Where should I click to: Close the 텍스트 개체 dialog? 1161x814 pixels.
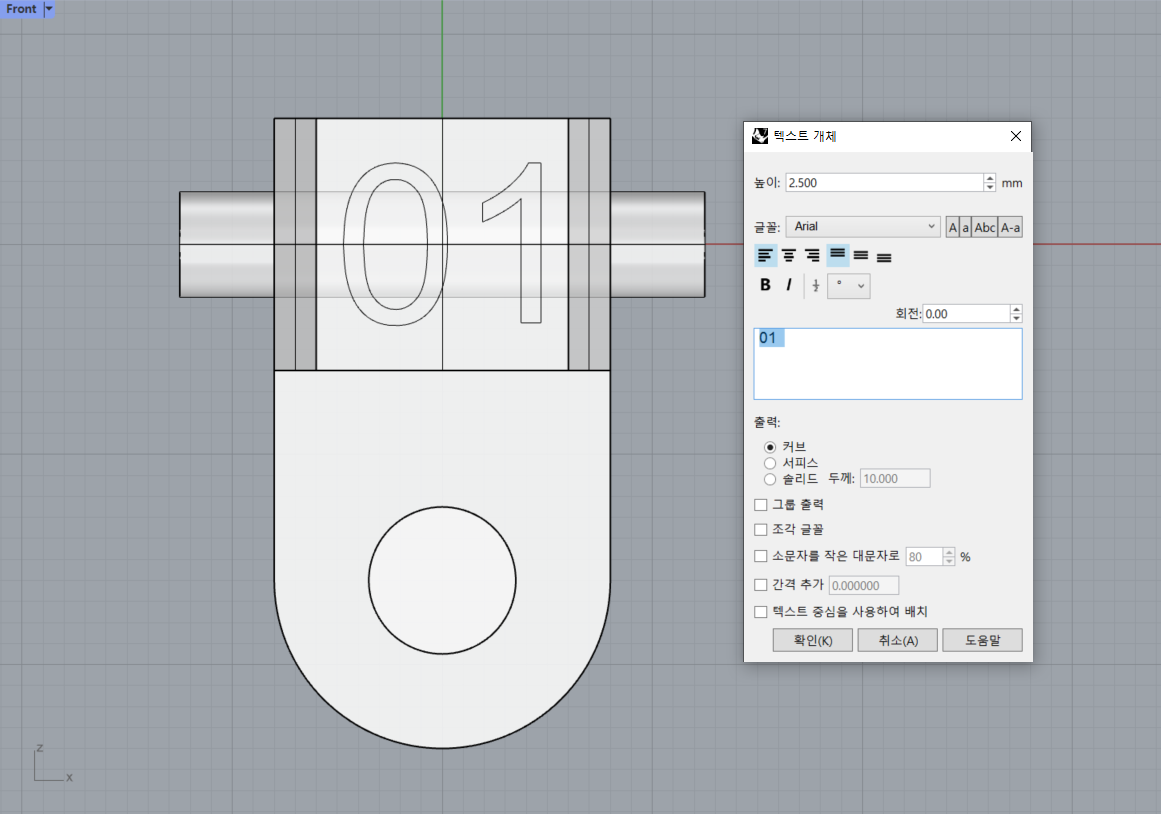tap(1016, 136)
